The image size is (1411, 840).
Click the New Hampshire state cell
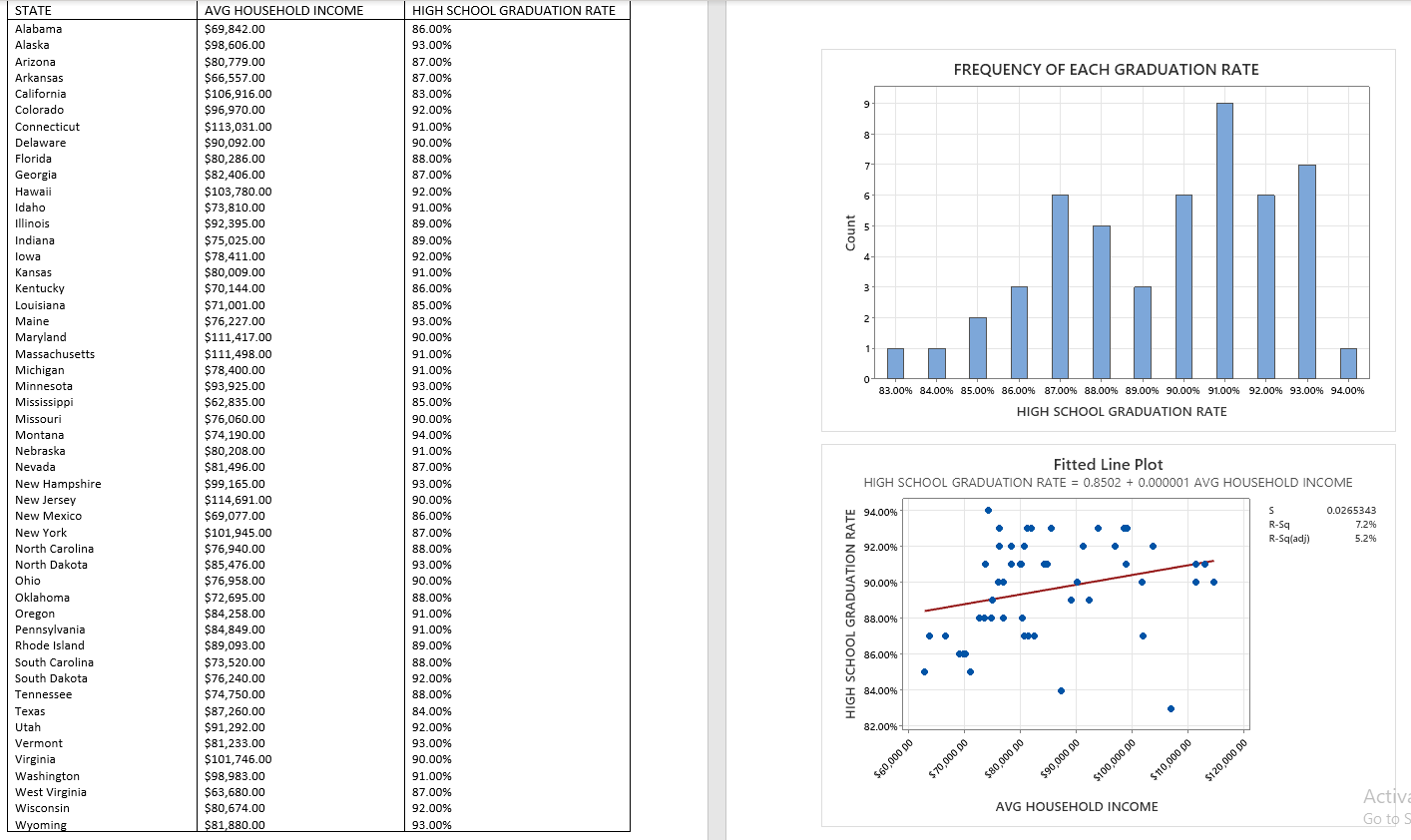pyautogui.click(x=58, y=484)
